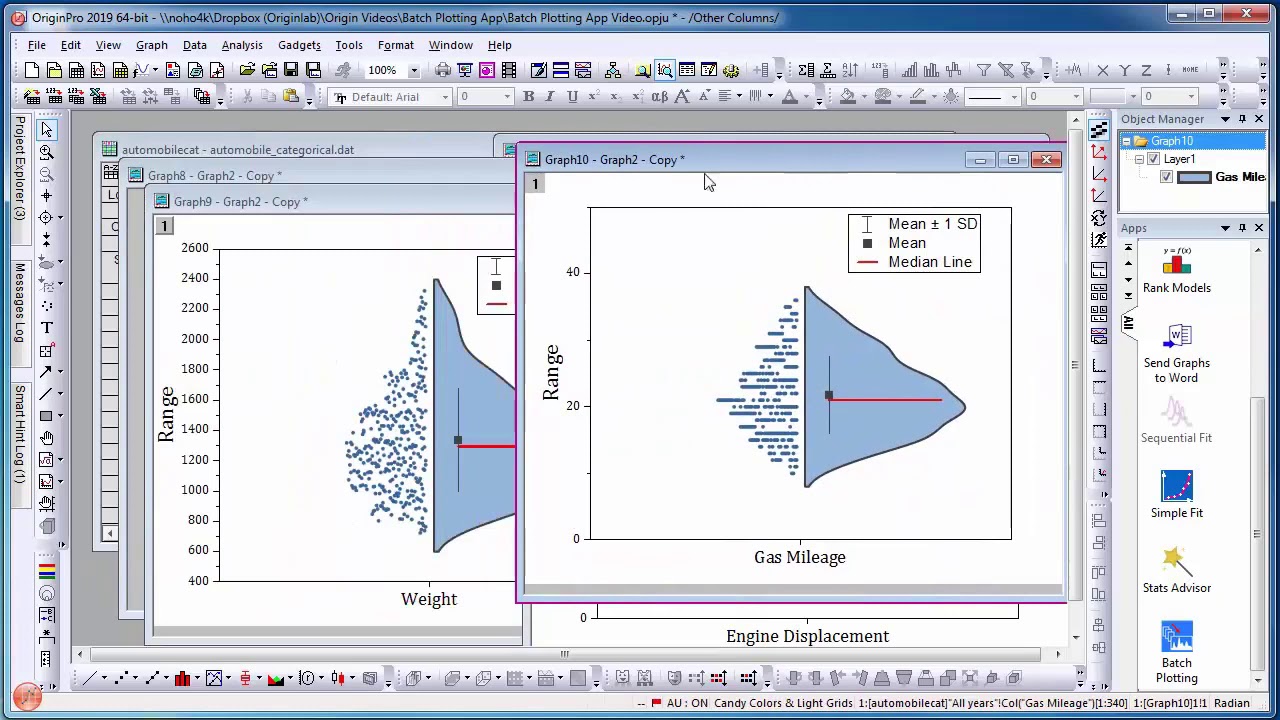Open the font size dropdown
Viewport: 1280px width, 720px height.
507,97
